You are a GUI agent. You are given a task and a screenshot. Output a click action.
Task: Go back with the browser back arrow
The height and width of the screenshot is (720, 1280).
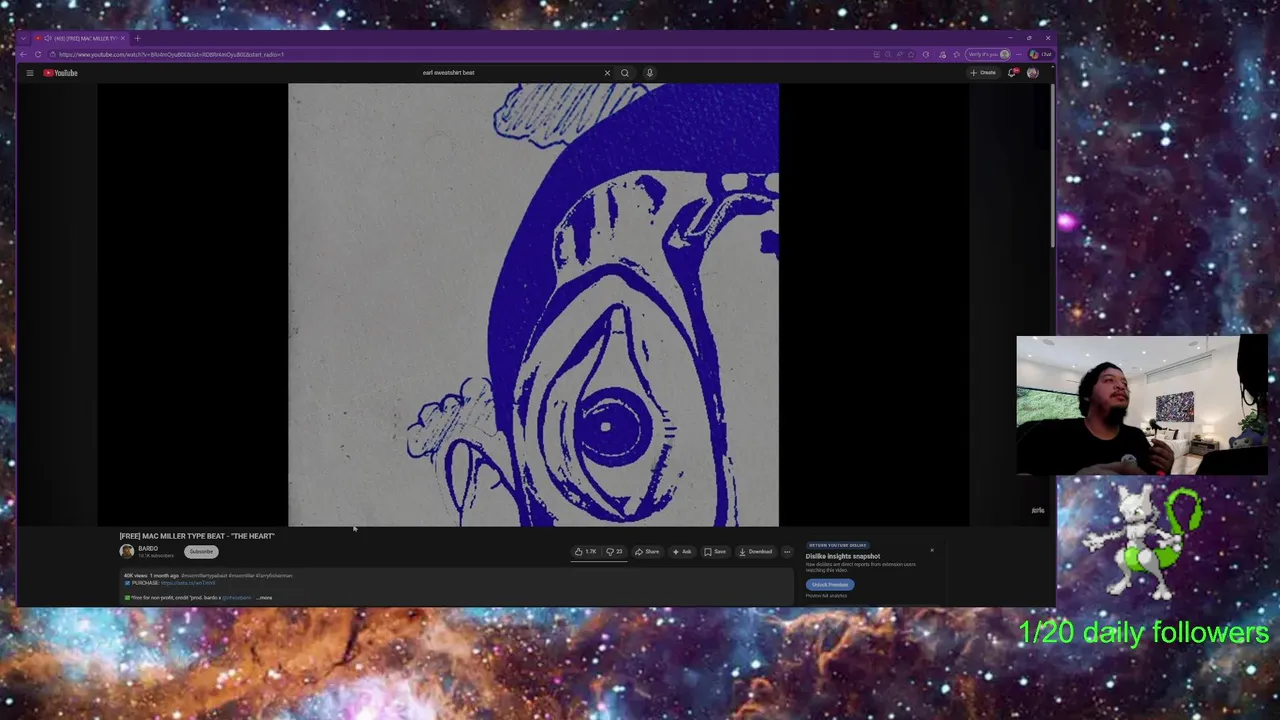[x=23, y=54]
